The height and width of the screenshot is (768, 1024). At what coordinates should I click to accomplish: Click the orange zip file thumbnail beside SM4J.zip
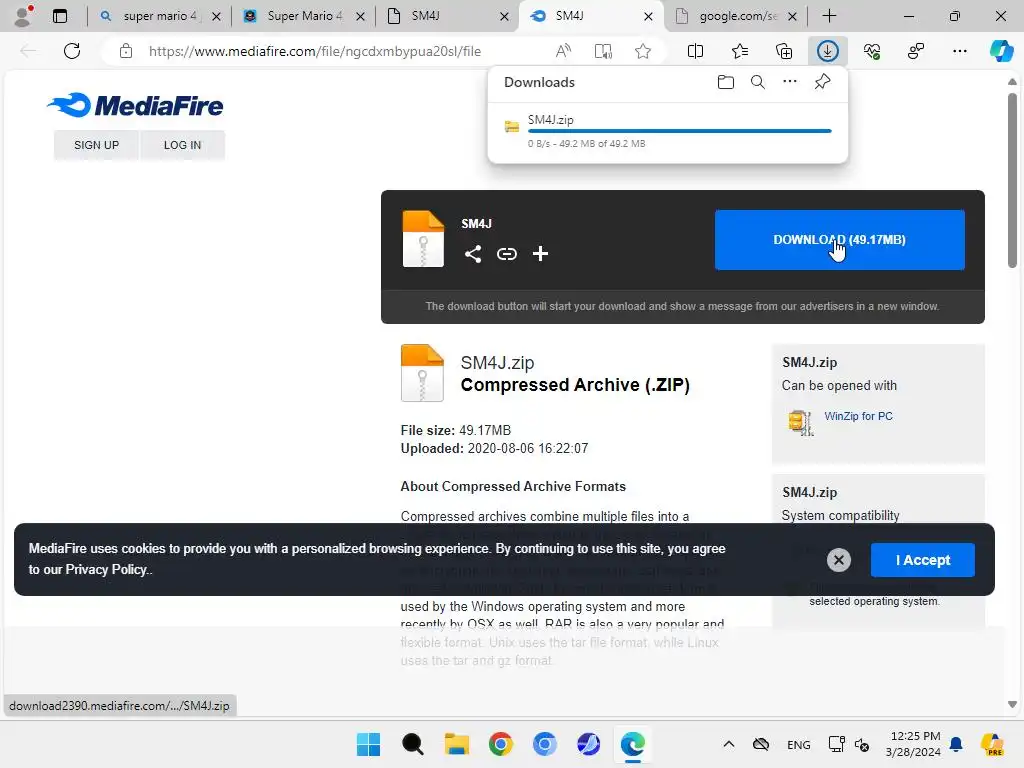pyautogui.click(x=422, y=373)
